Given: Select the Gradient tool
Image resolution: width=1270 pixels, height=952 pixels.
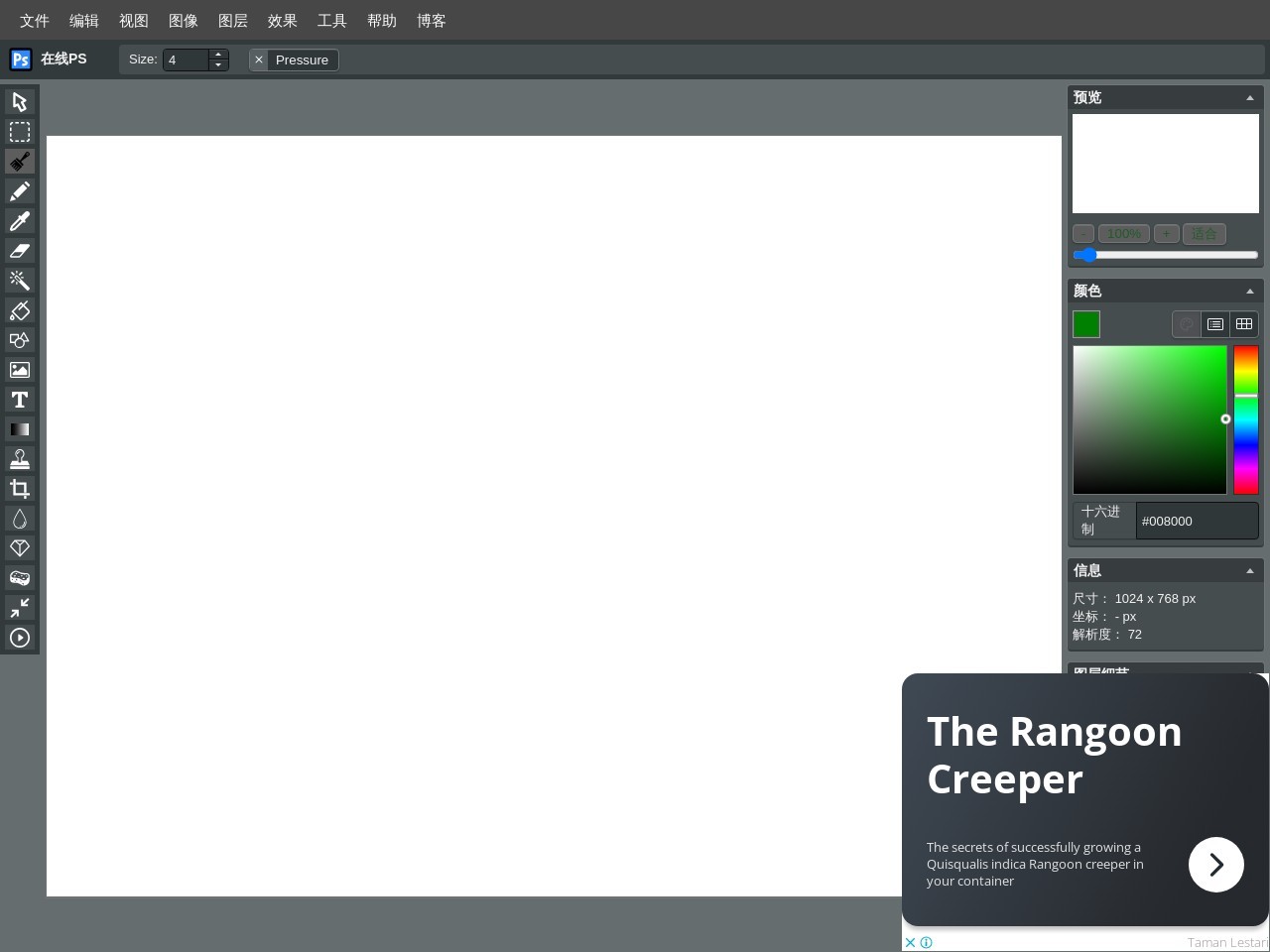Looking at the screenshot, I should click(x=20, y=429).
